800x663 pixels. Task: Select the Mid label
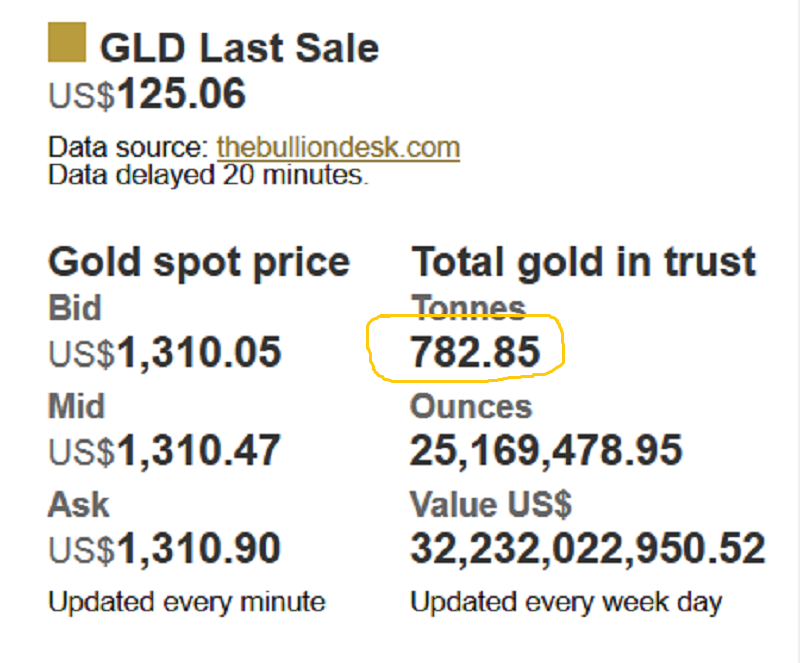77,406
